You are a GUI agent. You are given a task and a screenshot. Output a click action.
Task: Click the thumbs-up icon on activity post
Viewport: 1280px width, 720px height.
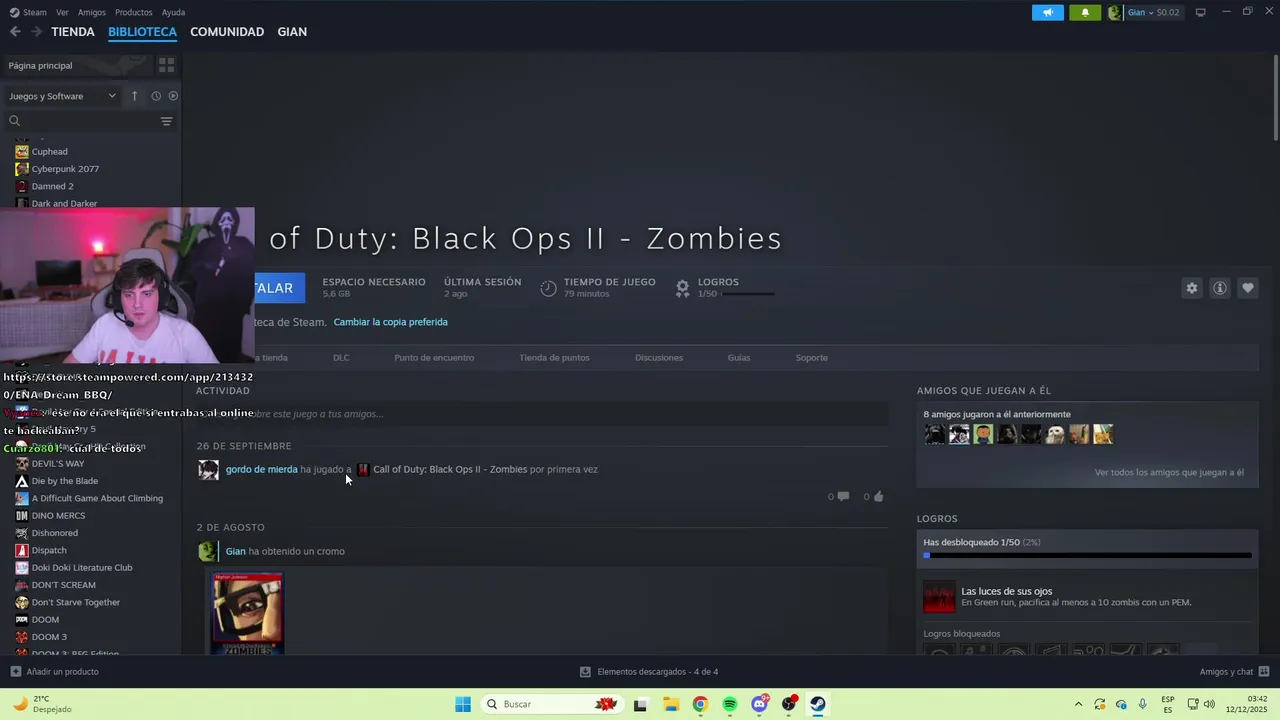[x=878, y=496]
